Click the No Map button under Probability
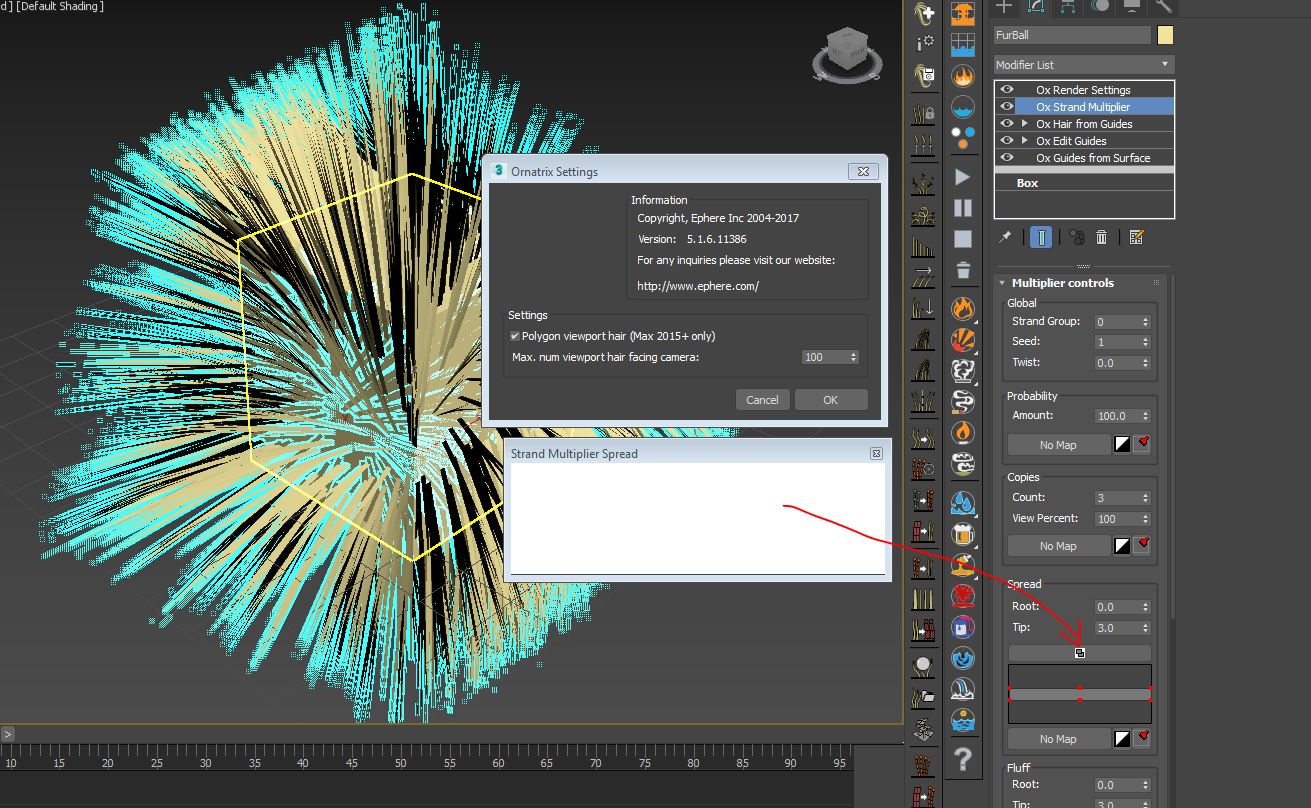Screen dimensions: 1311x808 point(1058,445)
